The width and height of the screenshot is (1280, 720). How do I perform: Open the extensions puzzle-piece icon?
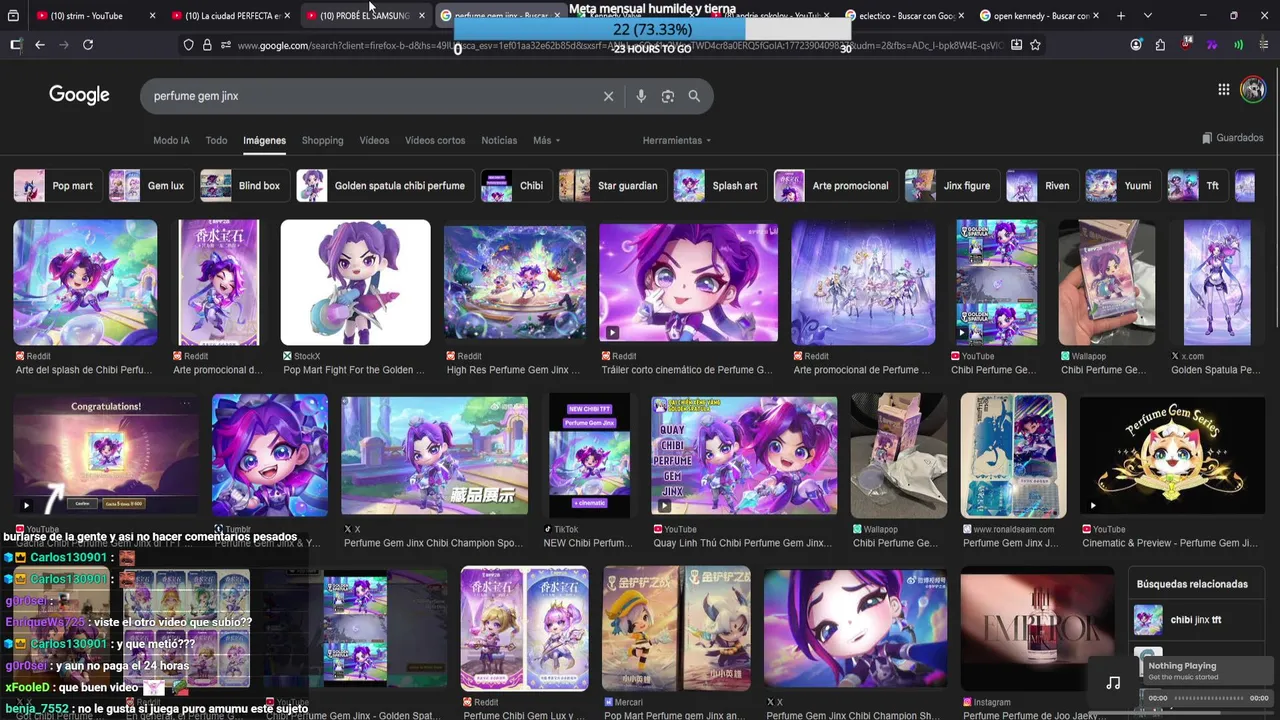tap(1160, 45)
